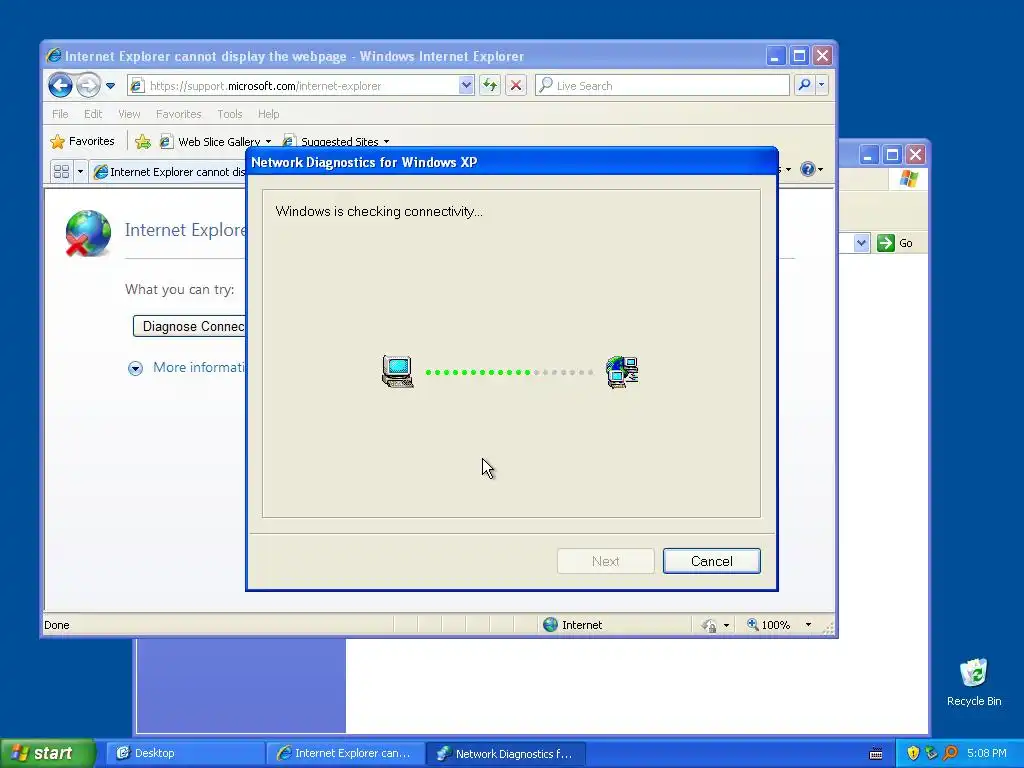Image resolution: width=1024 pixels, height=768 pixels.
Task: Expand the Suggested Sites dropdown arrow
Action: point(387,142)
